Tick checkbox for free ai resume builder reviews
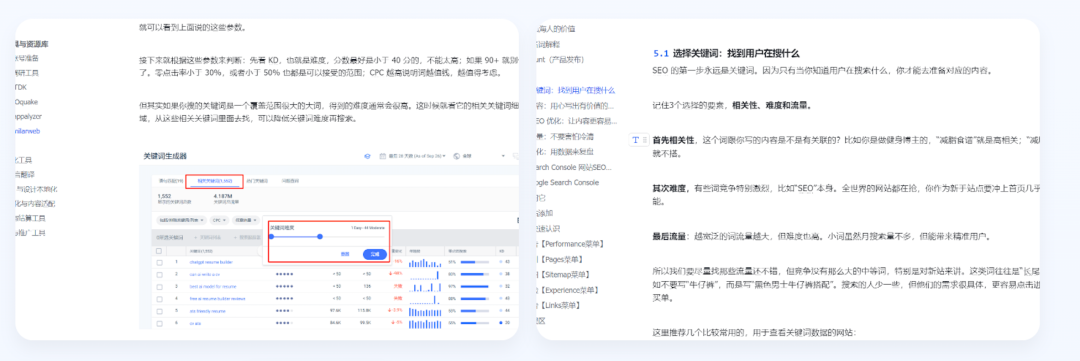The height and width of the screenshot is (361, 1080). point(159,298)
